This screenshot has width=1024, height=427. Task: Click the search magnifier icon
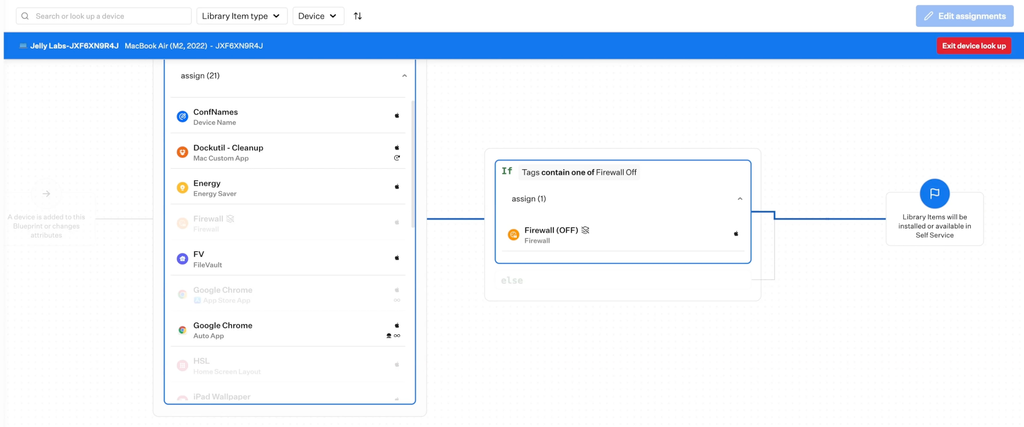point(25,16)
